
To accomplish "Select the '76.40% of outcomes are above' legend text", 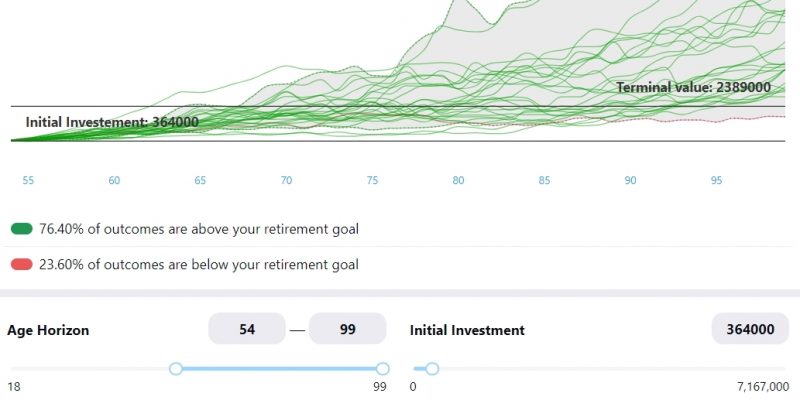I will [x=199, y=229].
